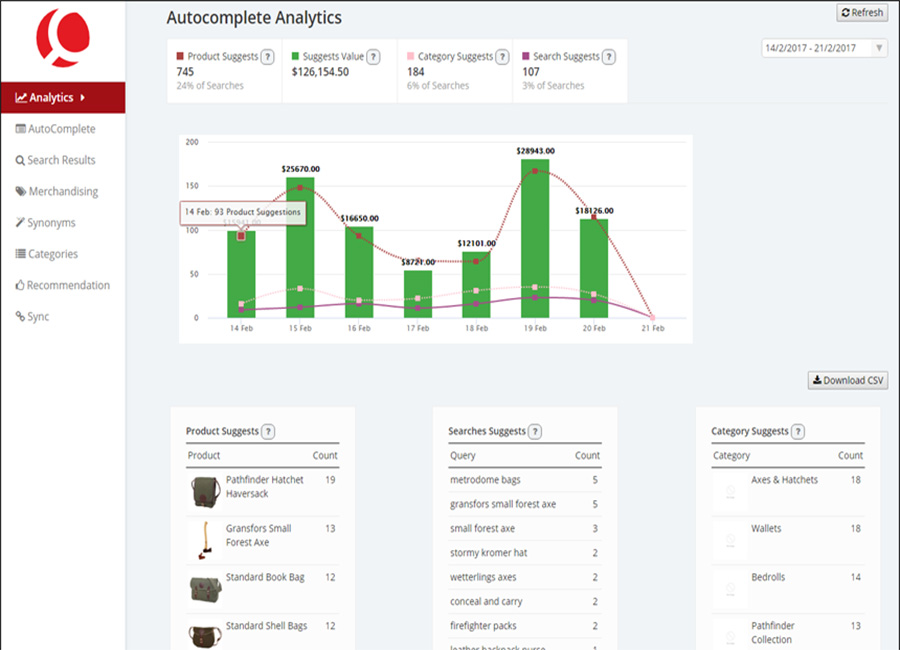The image size is (900, 650).
Task: Open the date range dropdown
Action: [x=824, y=48]
